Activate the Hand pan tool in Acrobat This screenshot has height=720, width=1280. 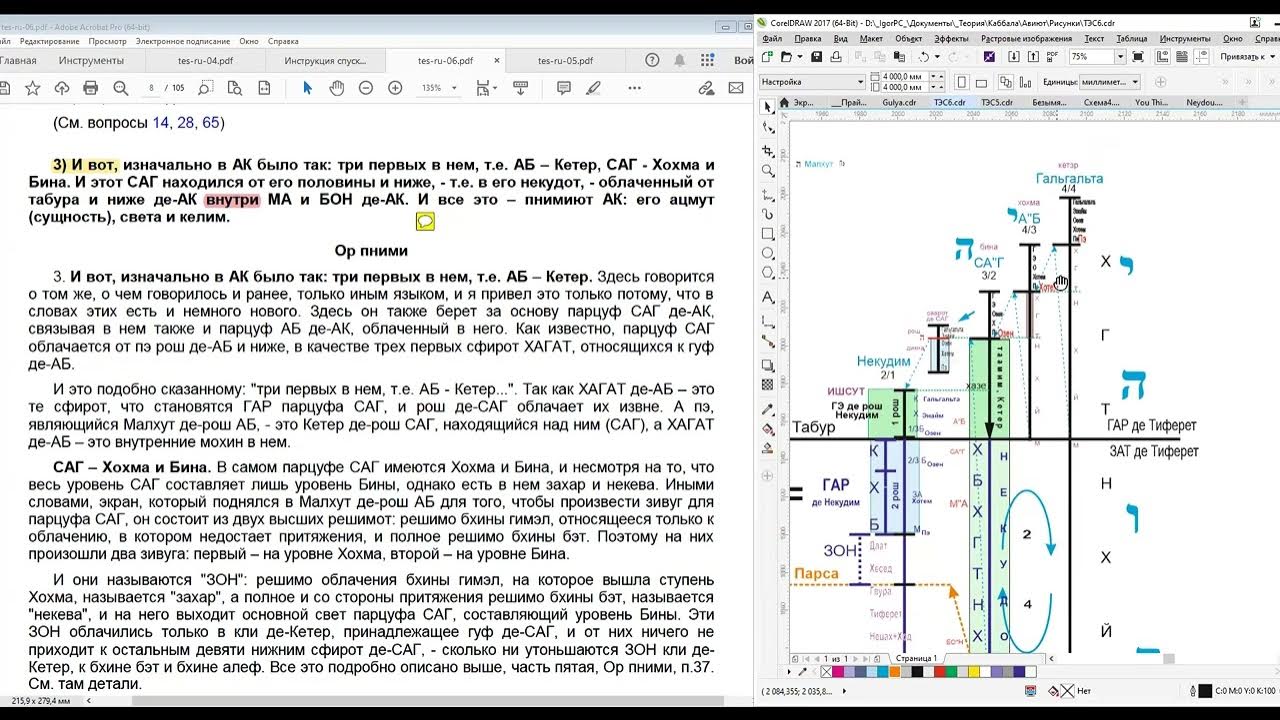tap(337, 88)
